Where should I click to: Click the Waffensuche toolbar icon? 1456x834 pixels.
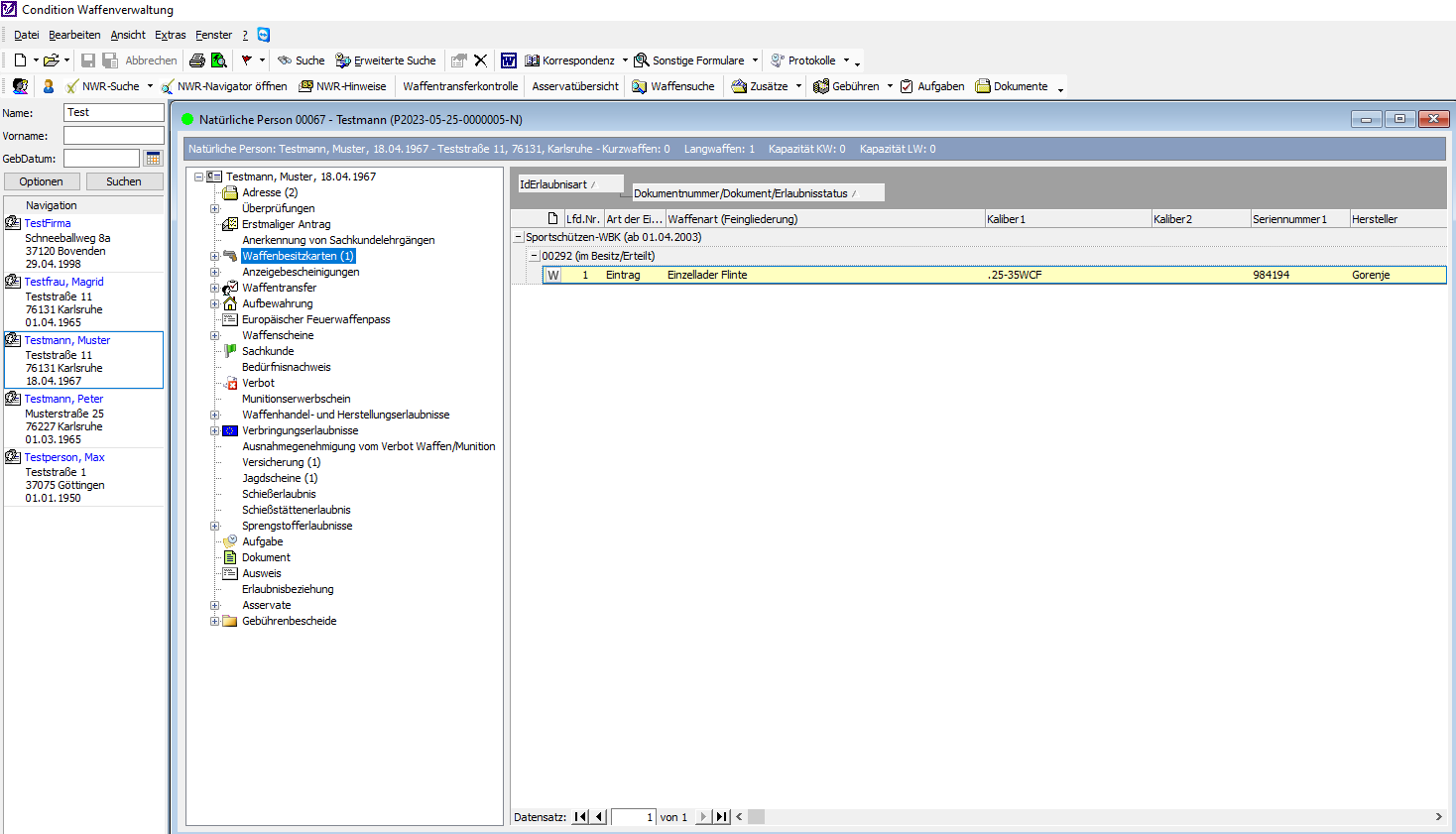click(640, 86)
